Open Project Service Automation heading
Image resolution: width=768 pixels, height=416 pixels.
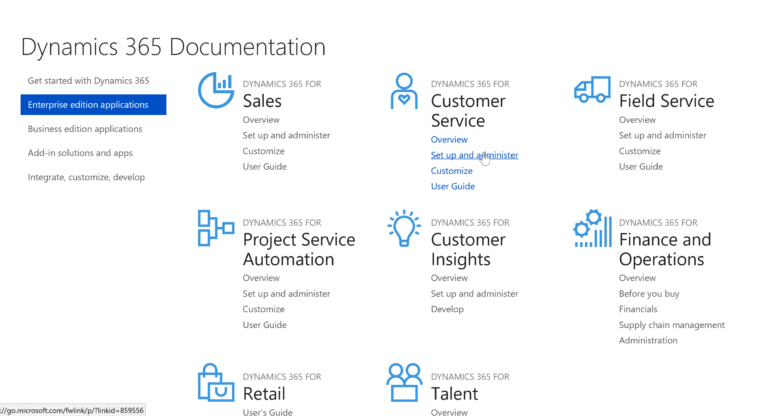pos(299,249)
